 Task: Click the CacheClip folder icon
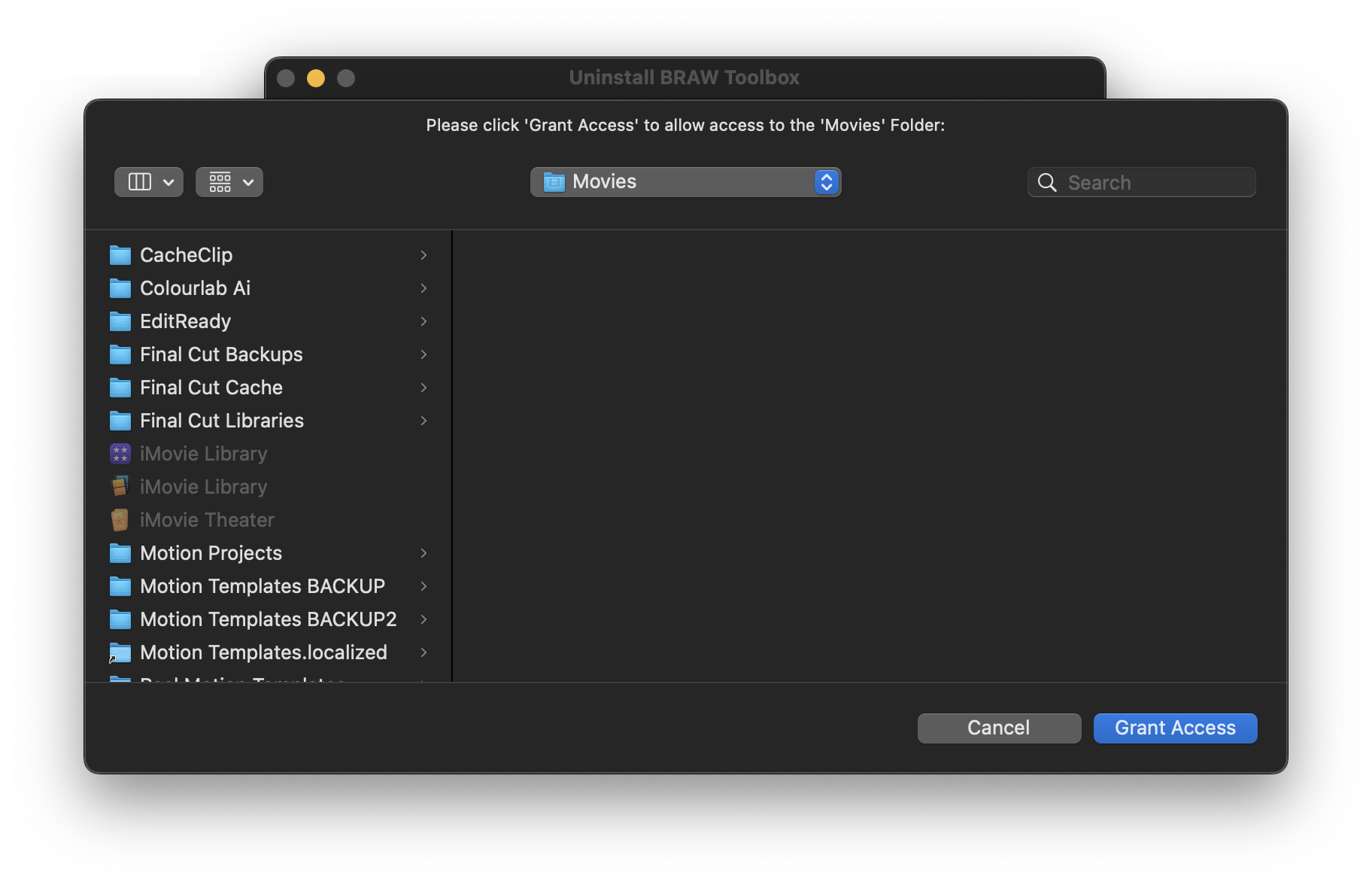[x=120, y=255]
